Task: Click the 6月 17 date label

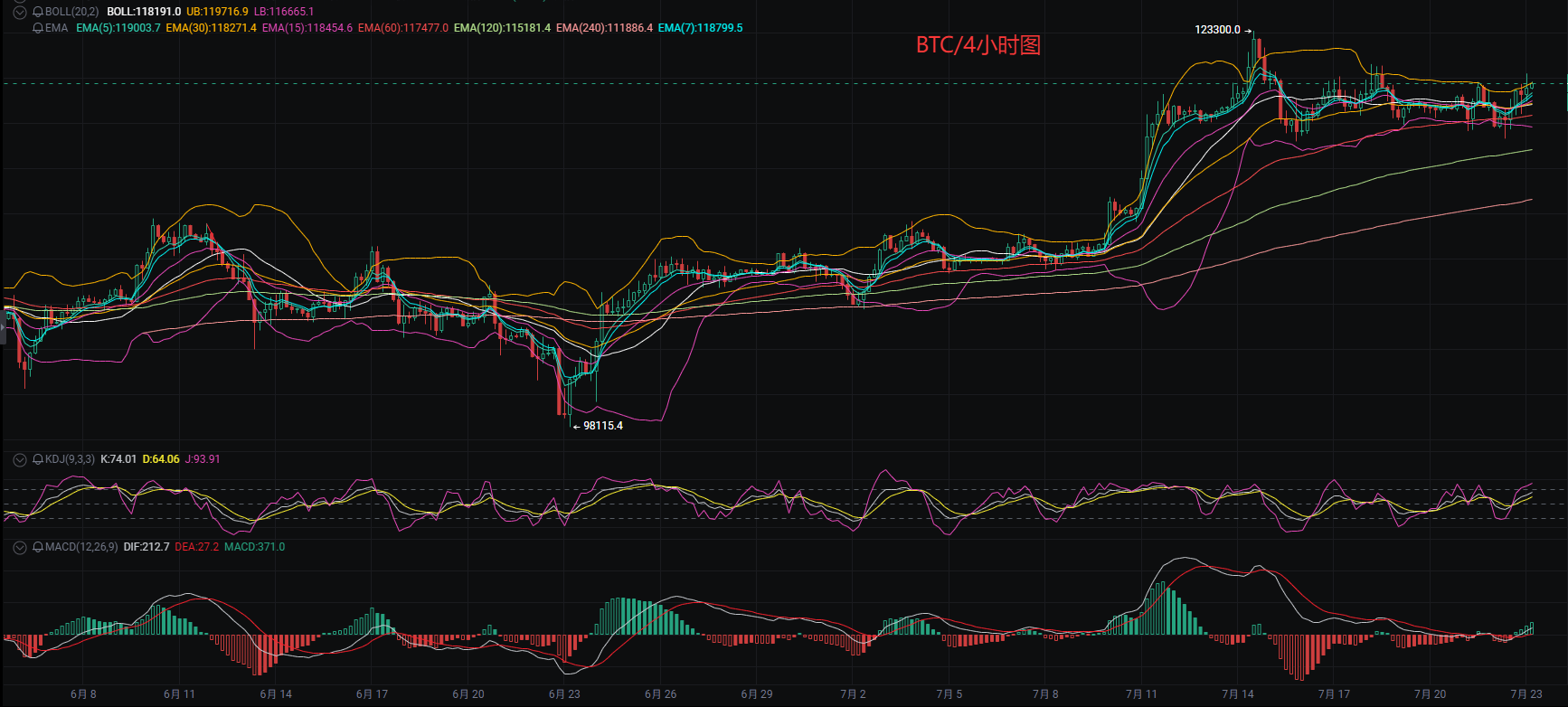Action: click(x=372, y=694)
